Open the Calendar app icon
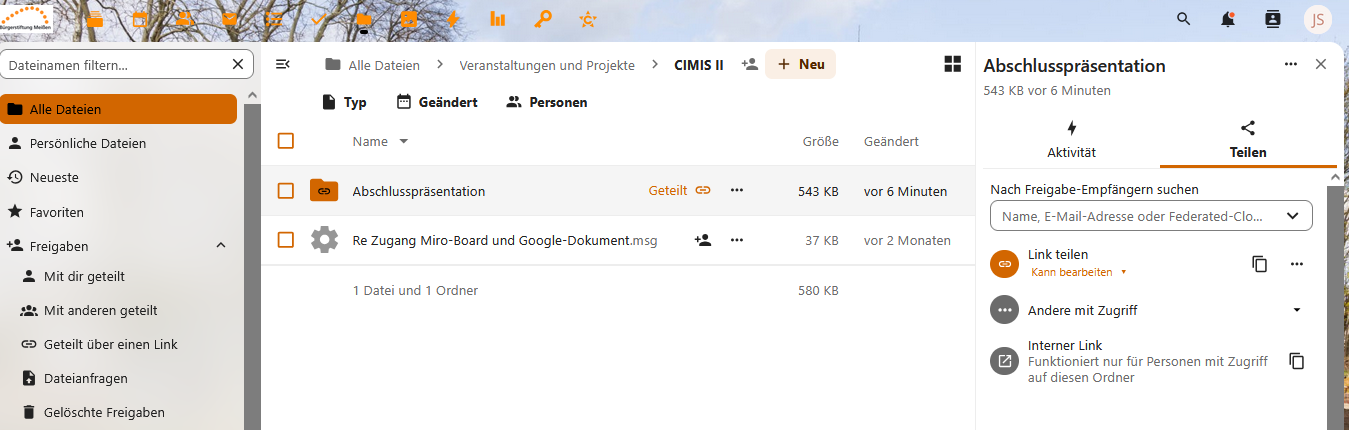The width and height of the screenshot is (1349, 430). [x=140, y=19]
